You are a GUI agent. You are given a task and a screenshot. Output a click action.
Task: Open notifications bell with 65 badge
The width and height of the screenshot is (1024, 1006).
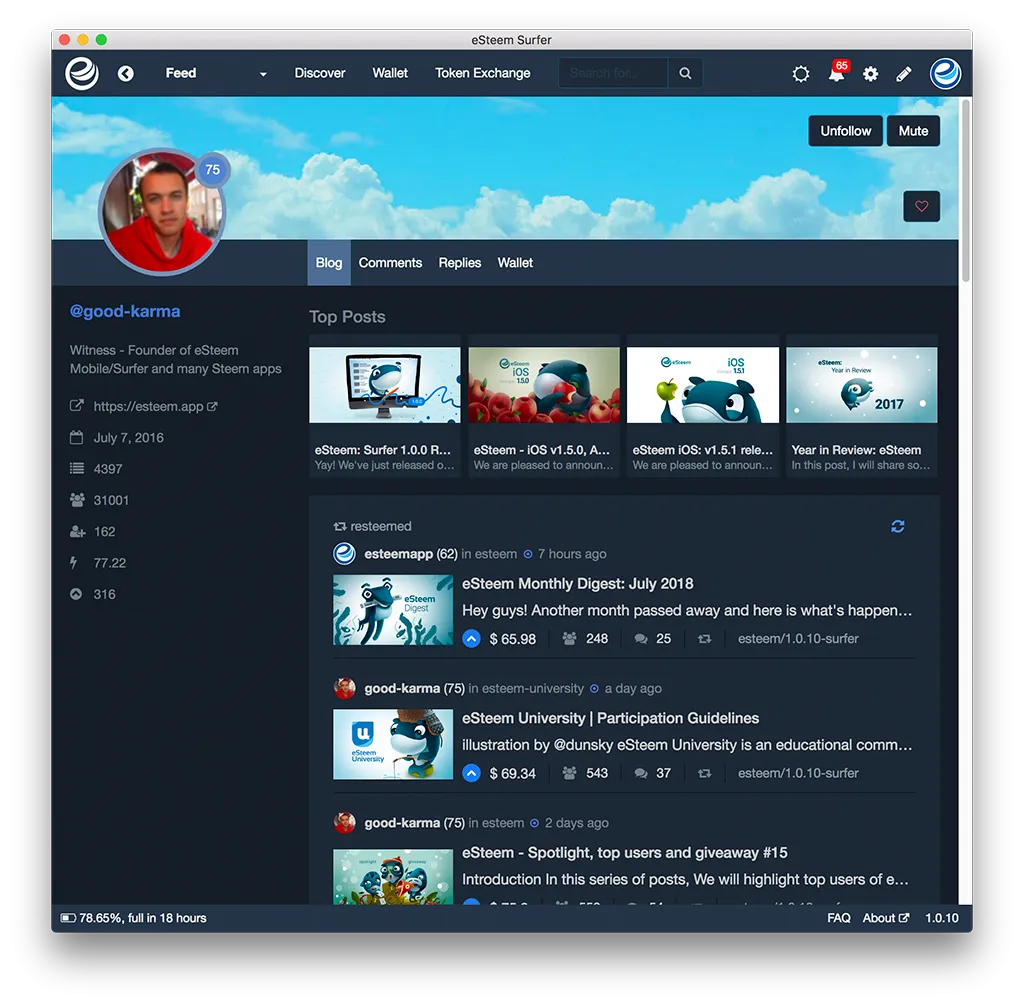coord(837,72)
